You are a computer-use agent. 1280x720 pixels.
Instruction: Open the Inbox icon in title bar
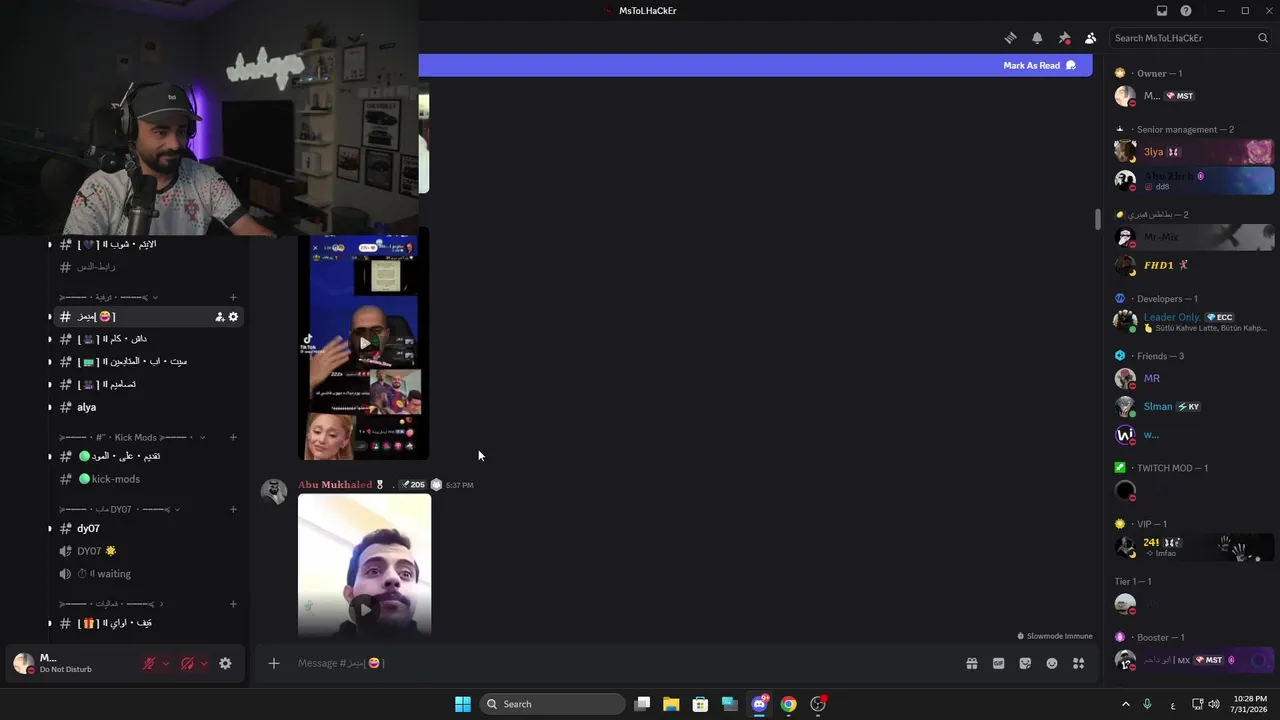1162,11
